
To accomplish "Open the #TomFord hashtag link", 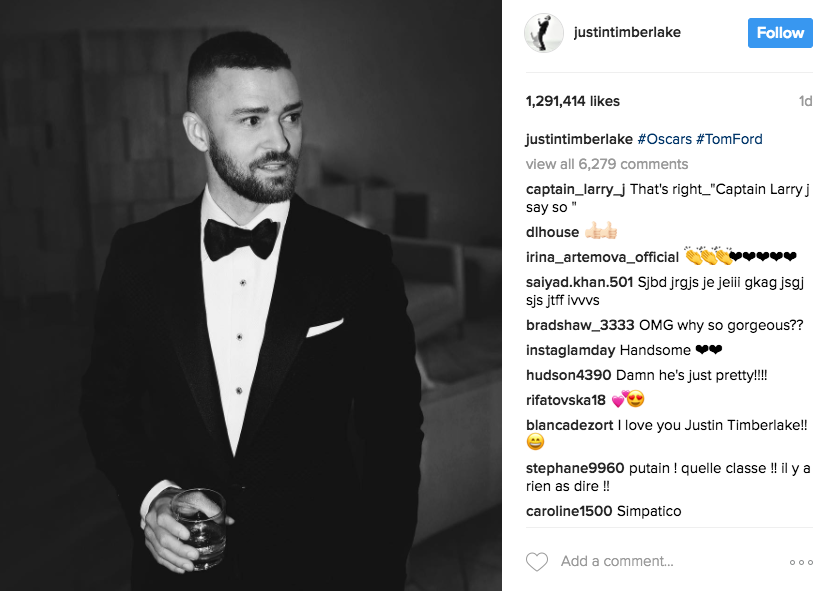I will coord(729,139).
